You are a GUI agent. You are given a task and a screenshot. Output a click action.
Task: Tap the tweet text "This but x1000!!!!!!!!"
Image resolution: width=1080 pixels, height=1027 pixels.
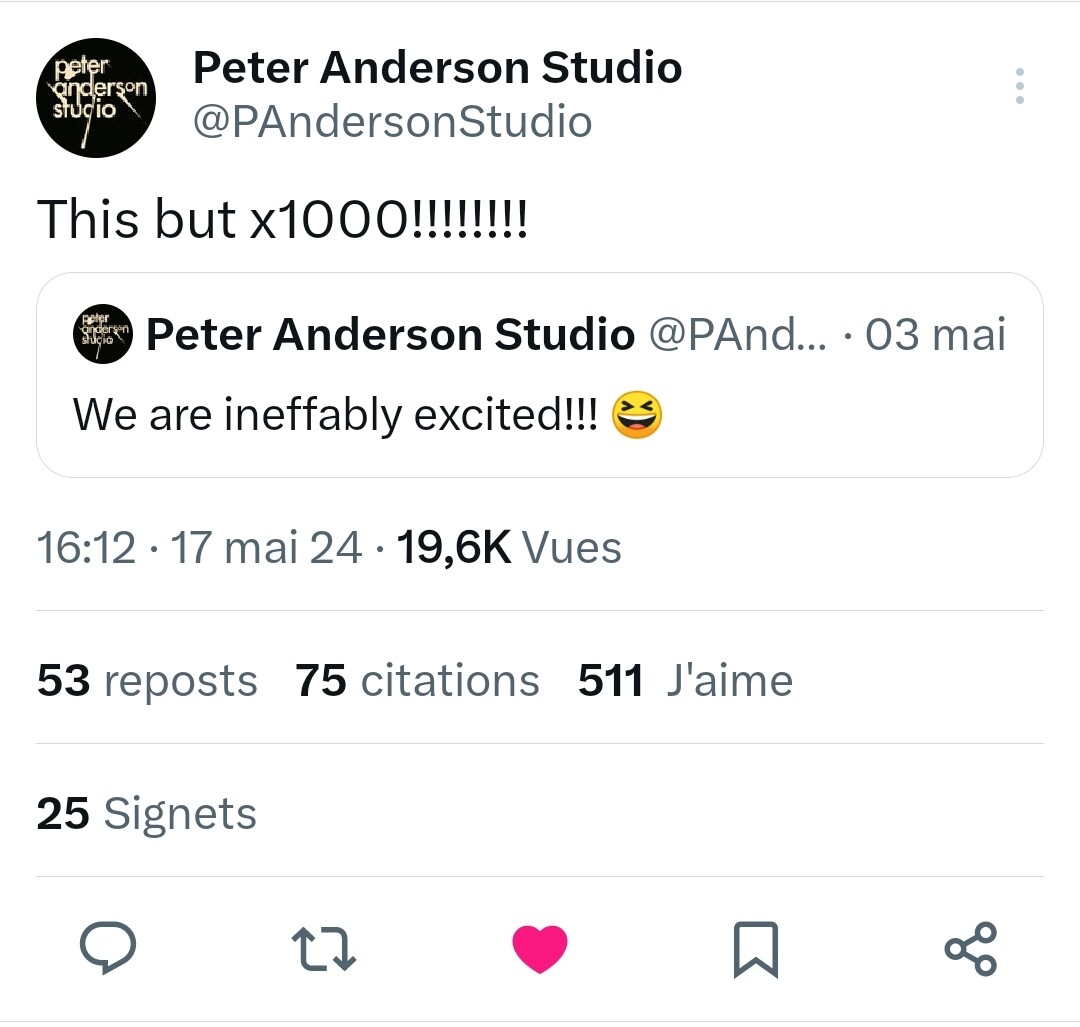[x=282, y=219]
